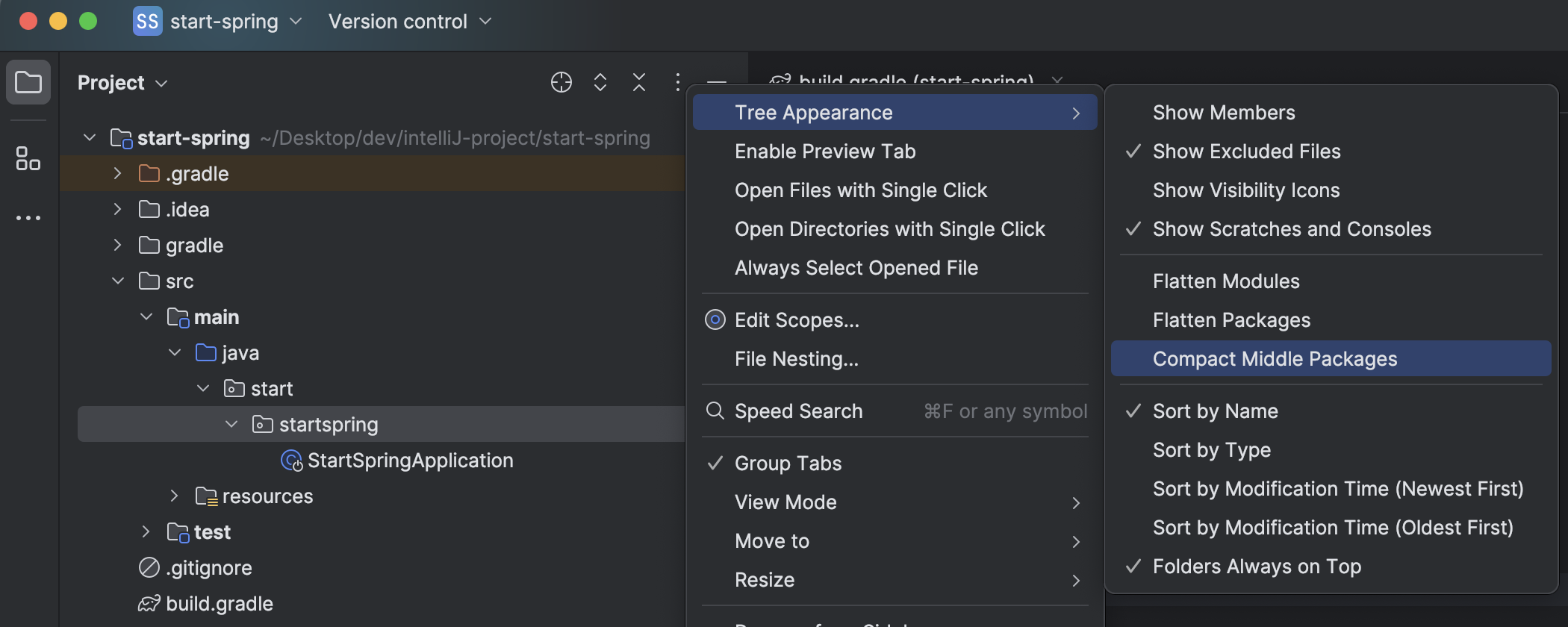This screenshot has width=1568, height=627.
Task: Click the main module folder icon
Action: (178, 317)
